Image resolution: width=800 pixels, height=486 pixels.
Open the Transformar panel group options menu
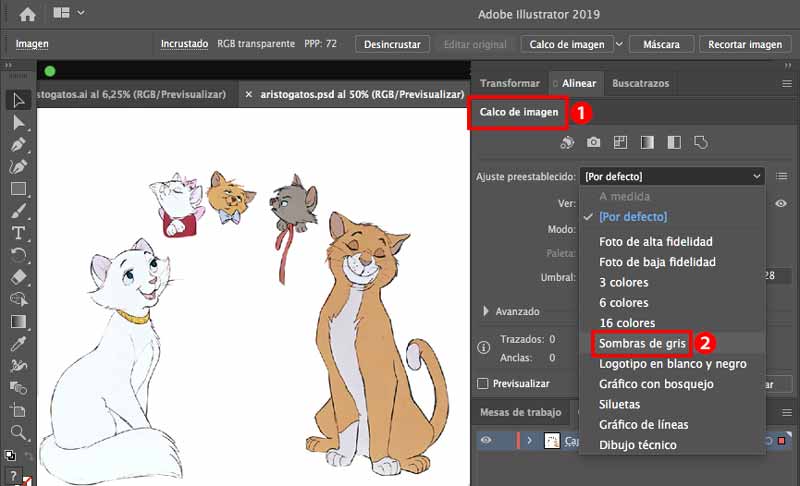pyautogui.click(x=787, y=84)
